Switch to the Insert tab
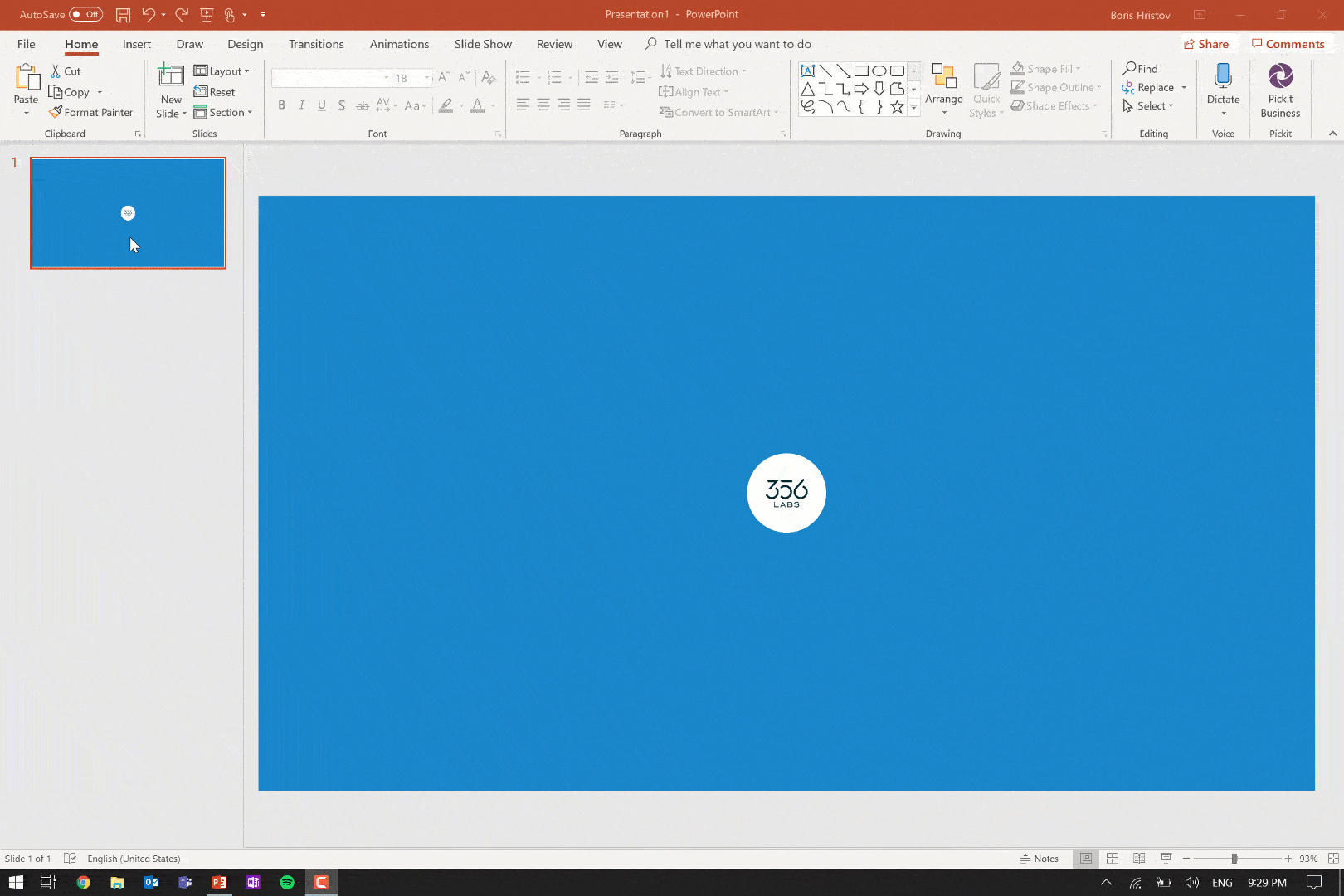 click(137, 44)
